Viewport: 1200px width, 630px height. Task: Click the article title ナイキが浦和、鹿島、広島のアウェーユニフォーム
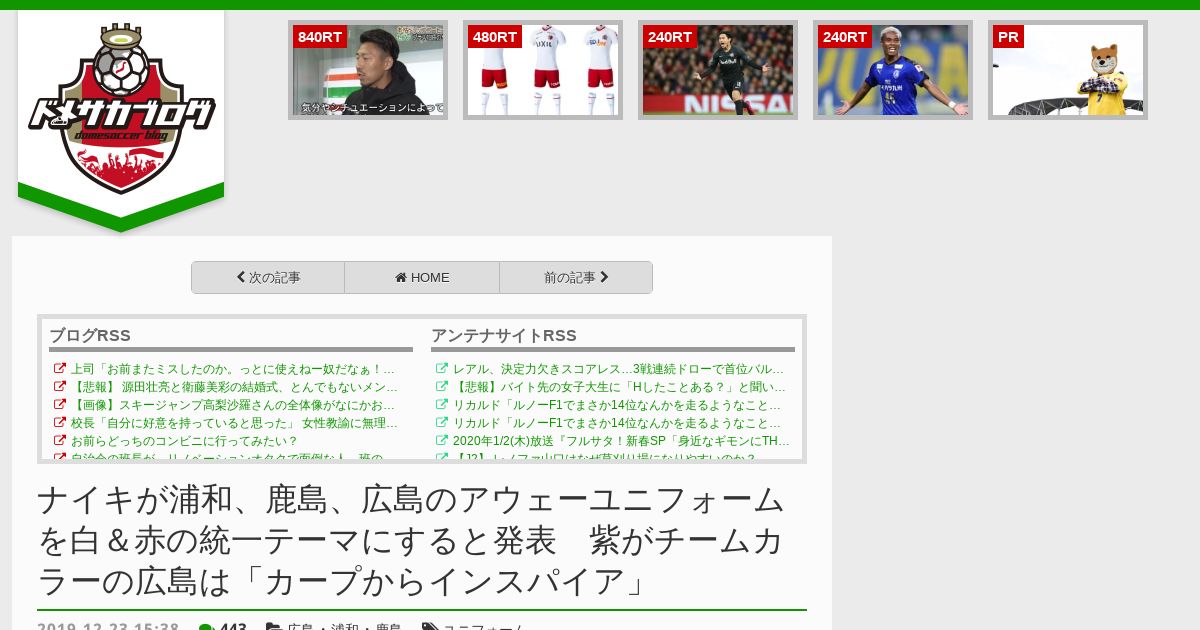pos(411,540)
